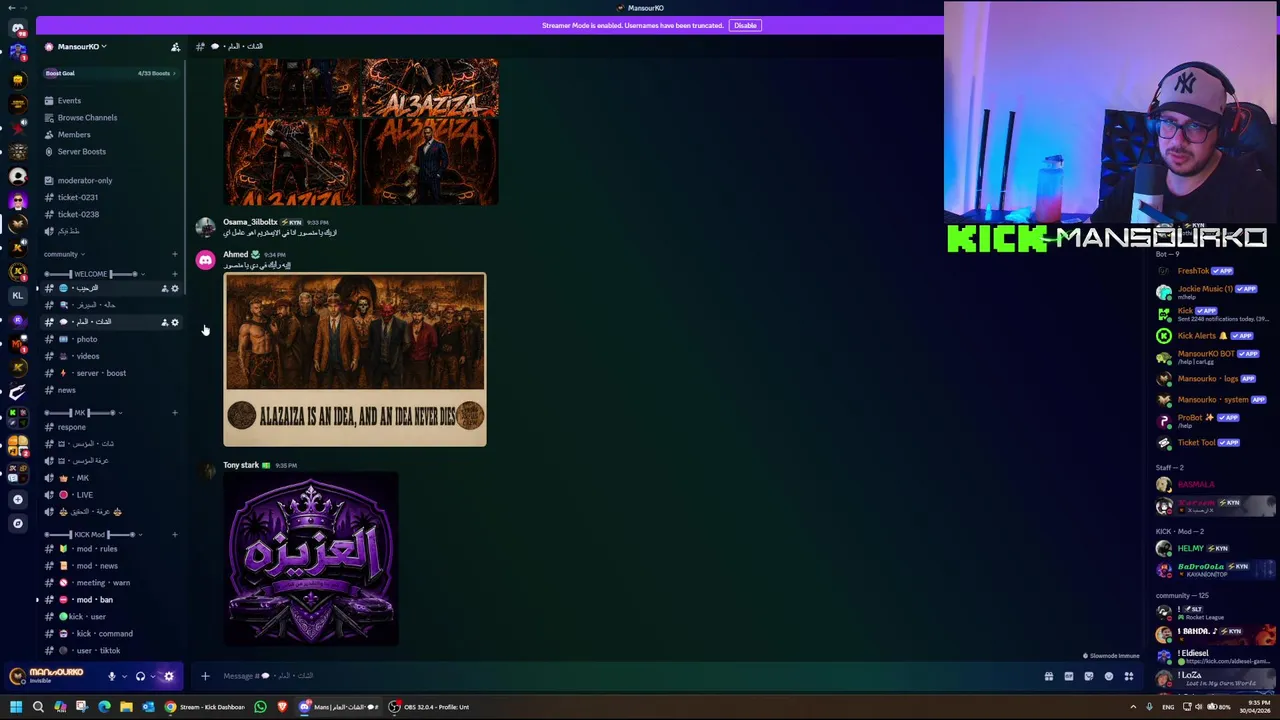Open Windows Start menu

pyautogui.click(x=16, y=707)
